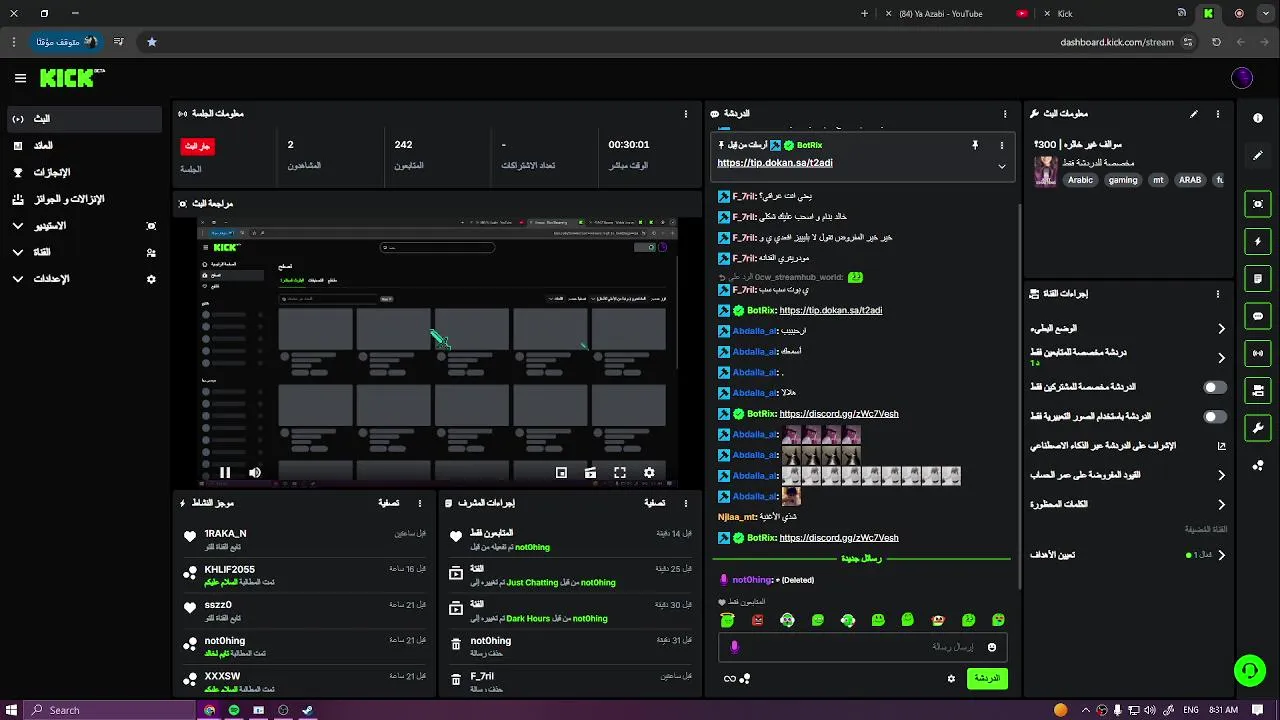Toggle the note widget in right sidebar
The image size is (1280, 720).
click(1258, 279)
